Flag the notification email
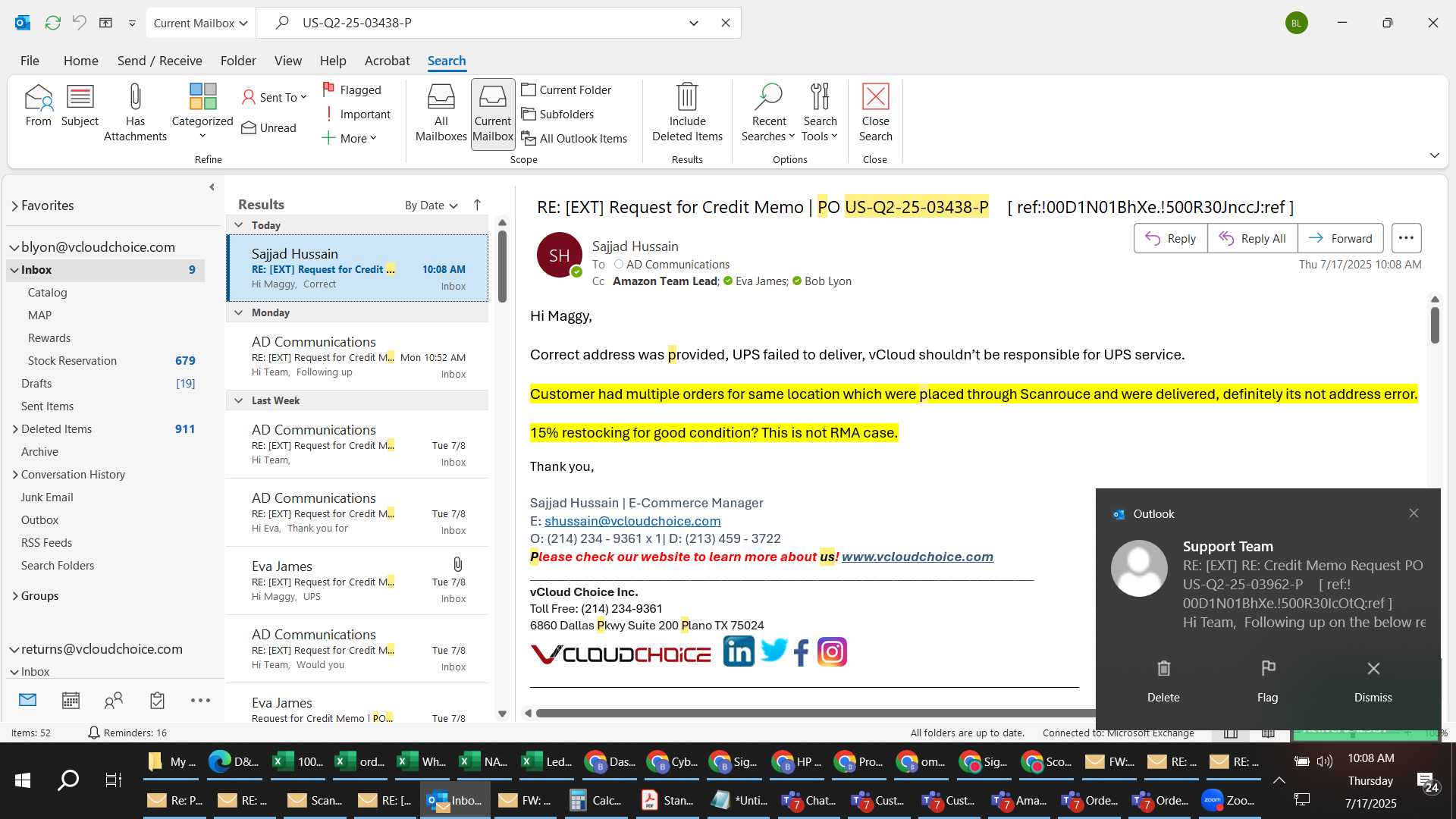This screenshot has height=819, width=1456. (1267, 680)
